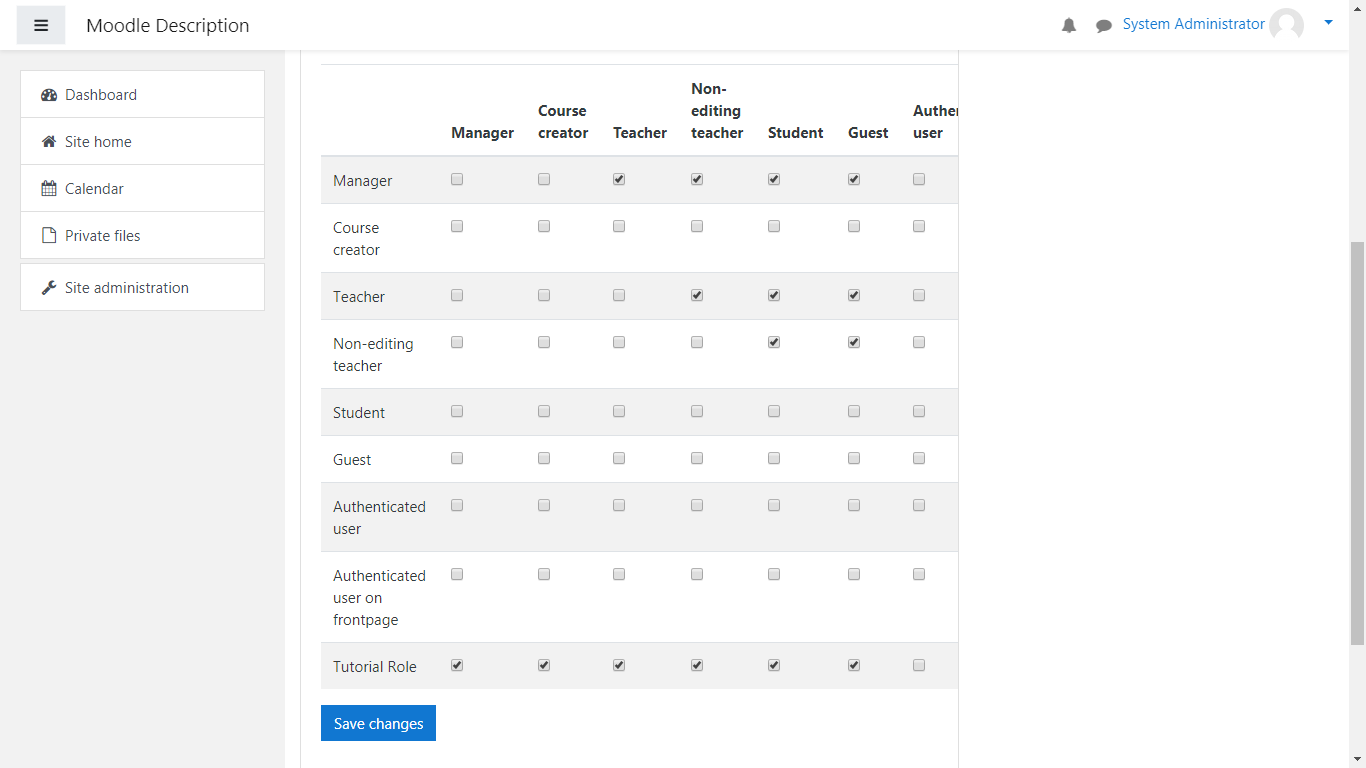Open the notifications bell icon
The height and width of the screenshot is (768, 1366).
tap(1069, 26)
